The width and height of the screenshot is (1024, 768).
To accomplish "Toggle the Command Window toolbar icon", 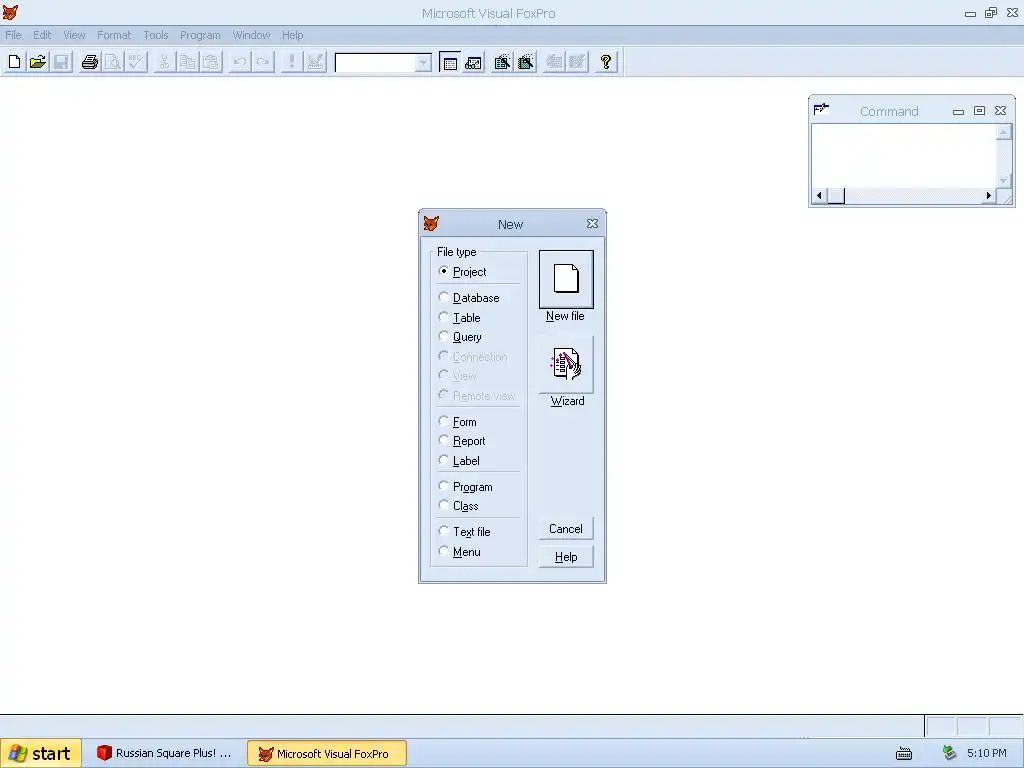I will (450, 62).
